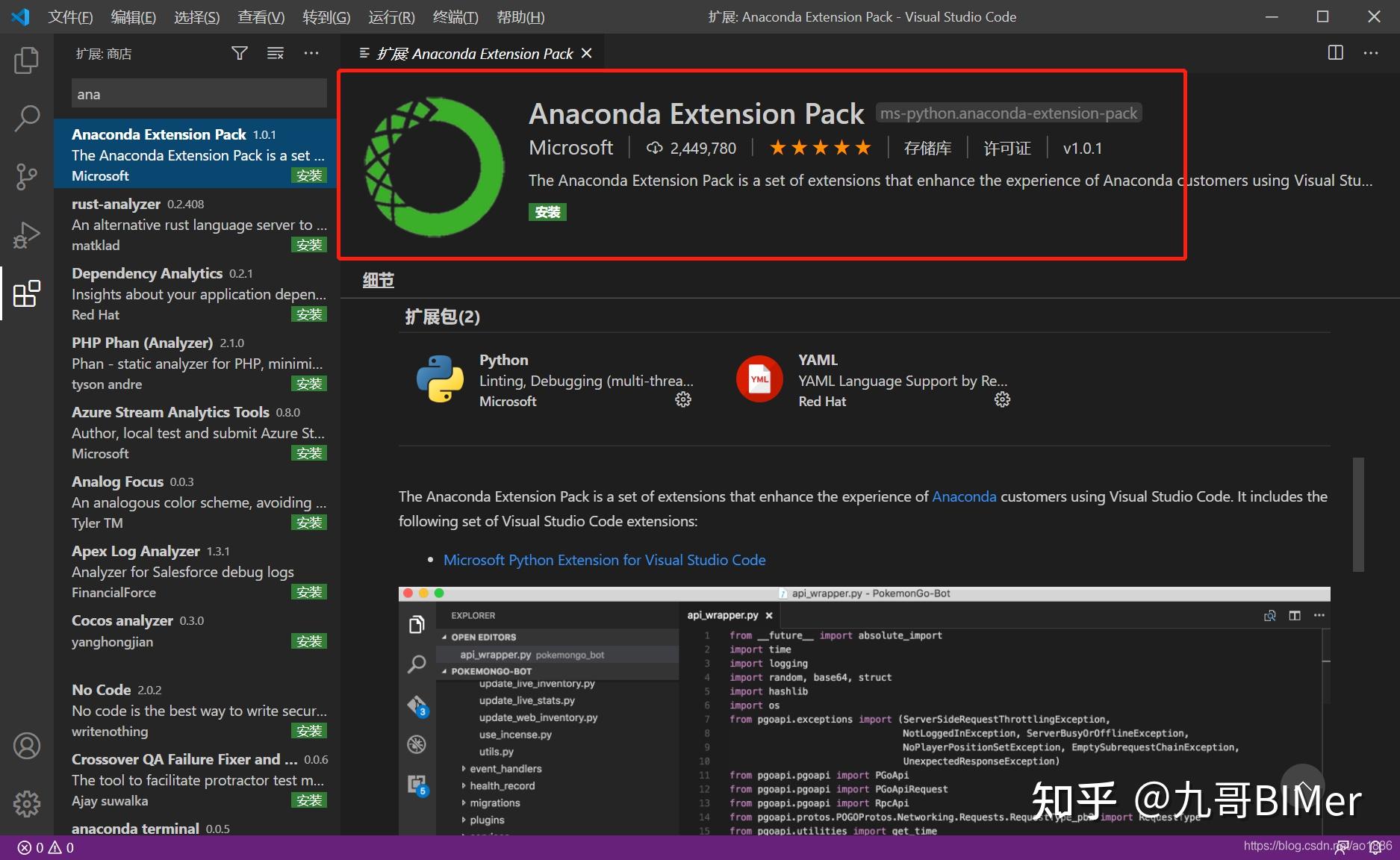Open the Source Control view

(x=26, y=176)
